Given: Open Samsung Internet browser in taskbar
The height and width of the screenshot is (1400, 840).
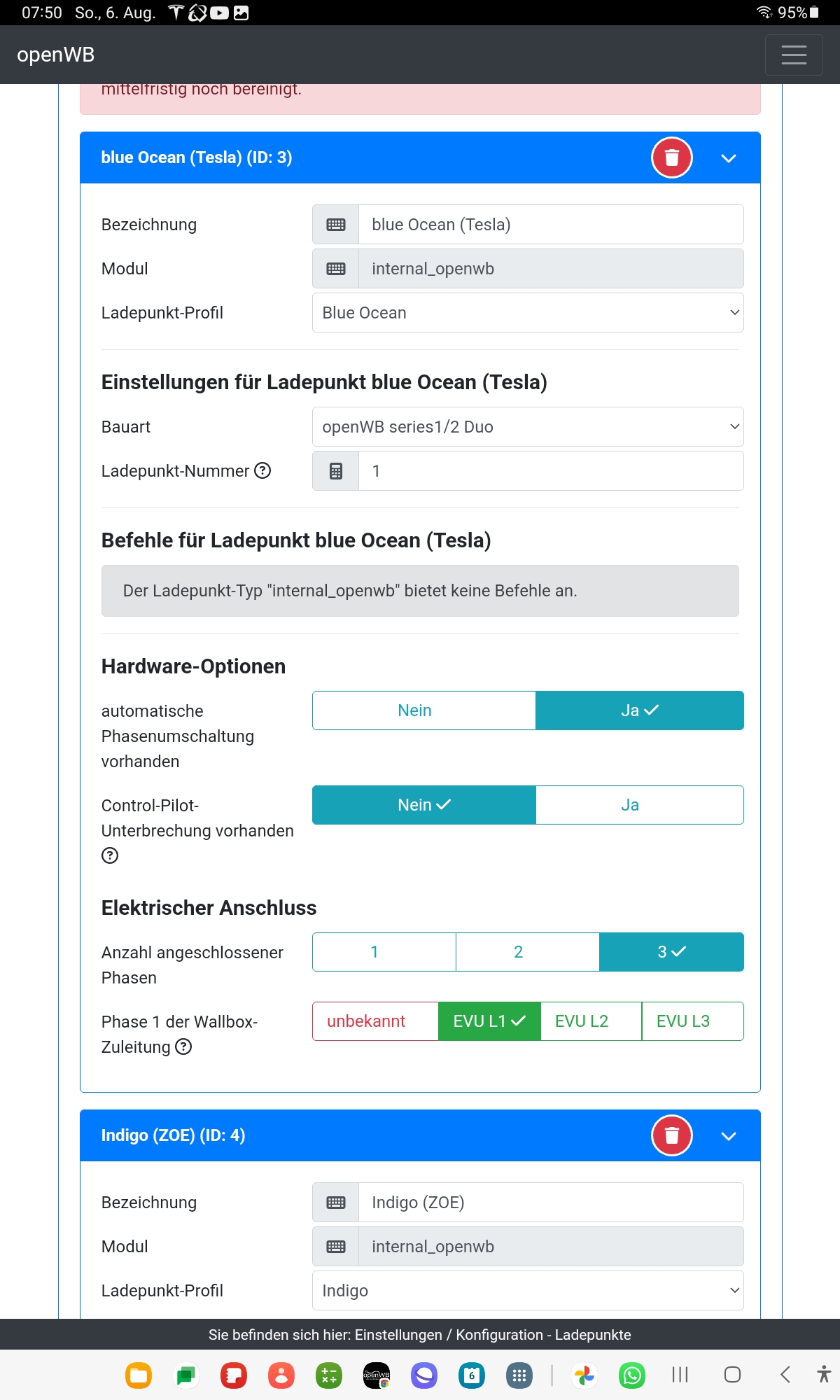Looking at the screenshot, I should 424,1375.
